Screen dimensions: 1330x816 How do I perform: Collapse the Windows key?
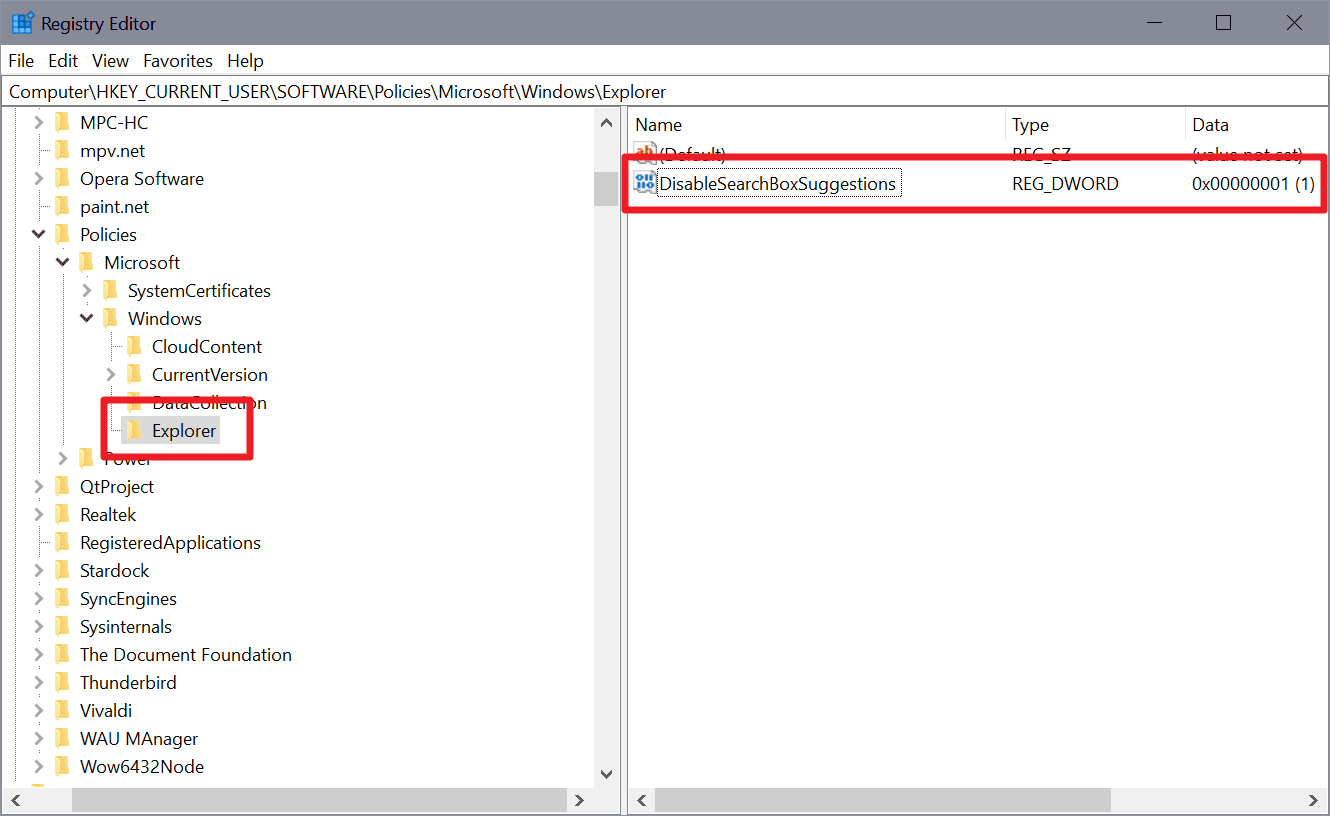(87, 319)
